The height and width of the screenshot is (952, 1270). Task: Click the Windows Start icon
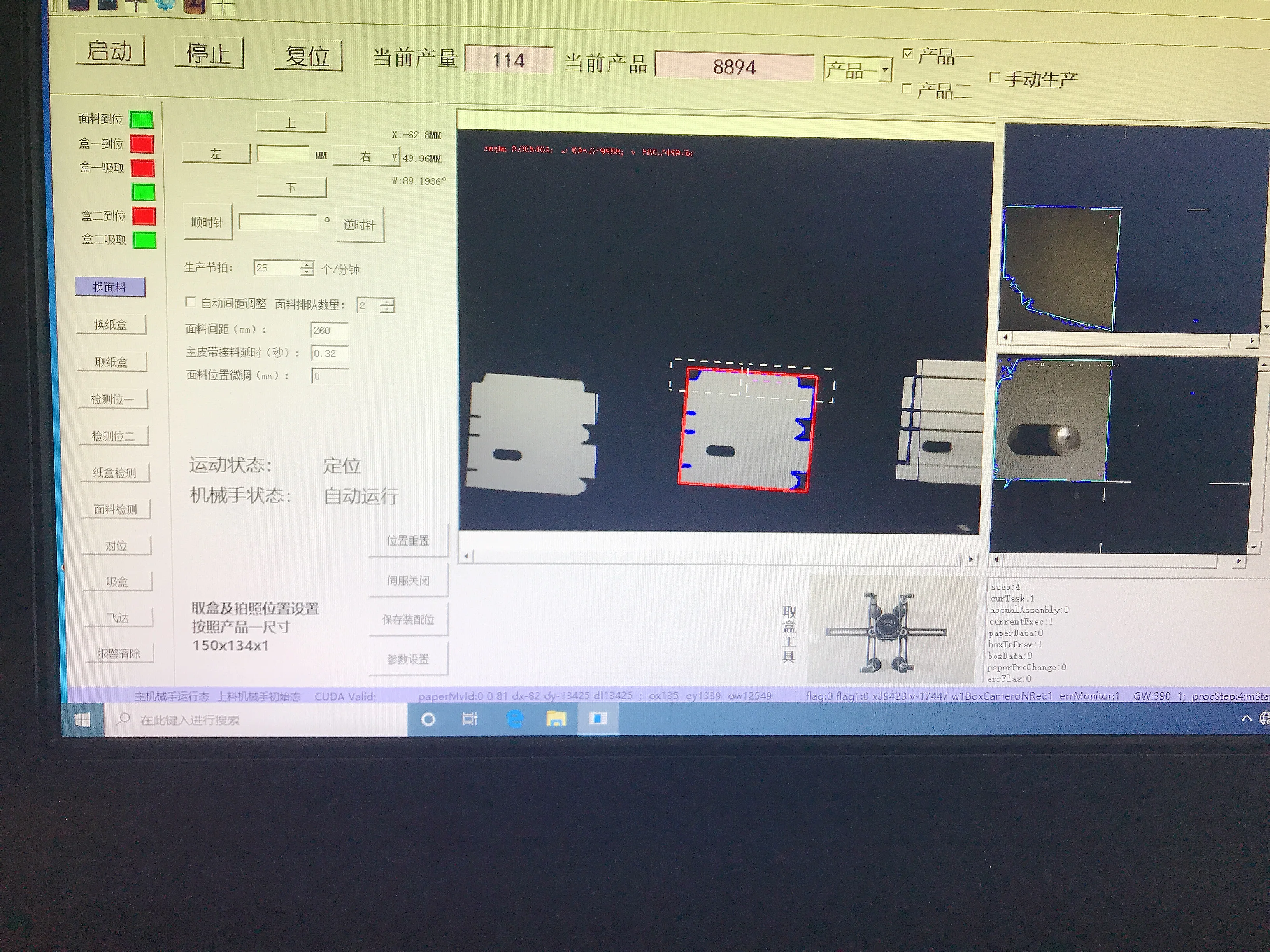click(82, 720)
